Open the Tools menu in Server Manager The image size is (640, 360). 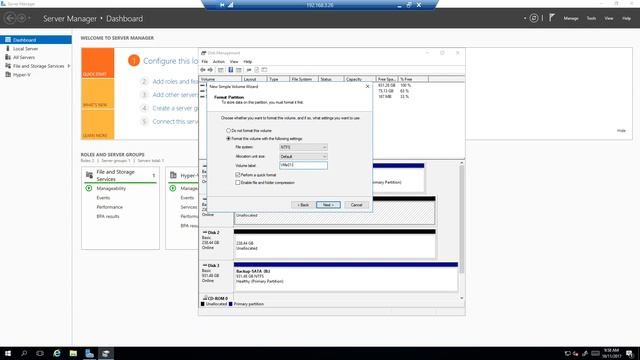click(591, 18)
